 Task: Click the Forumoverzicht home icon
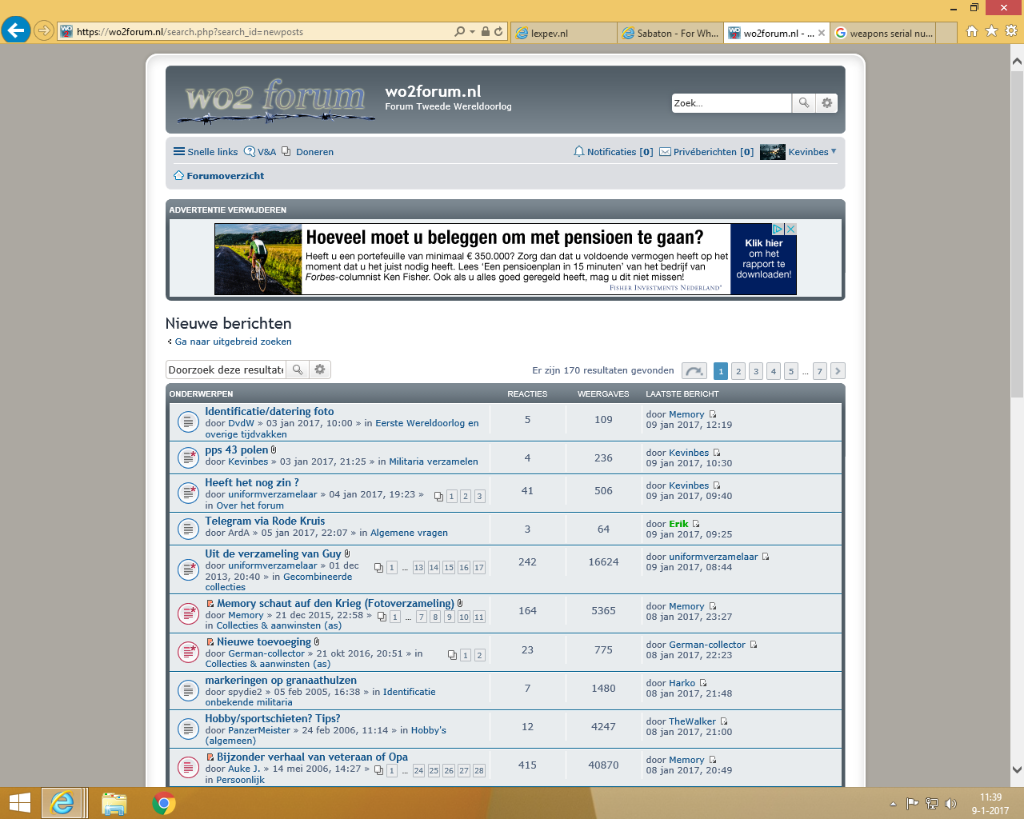pos(179,176)
